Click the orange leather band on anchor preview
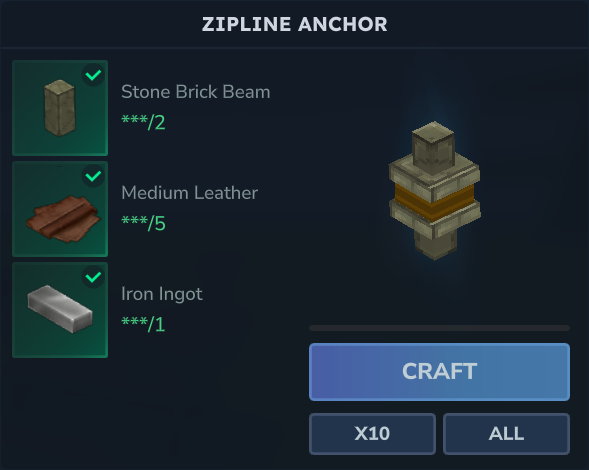The image size is (589, 470). (x=434, y=201)
